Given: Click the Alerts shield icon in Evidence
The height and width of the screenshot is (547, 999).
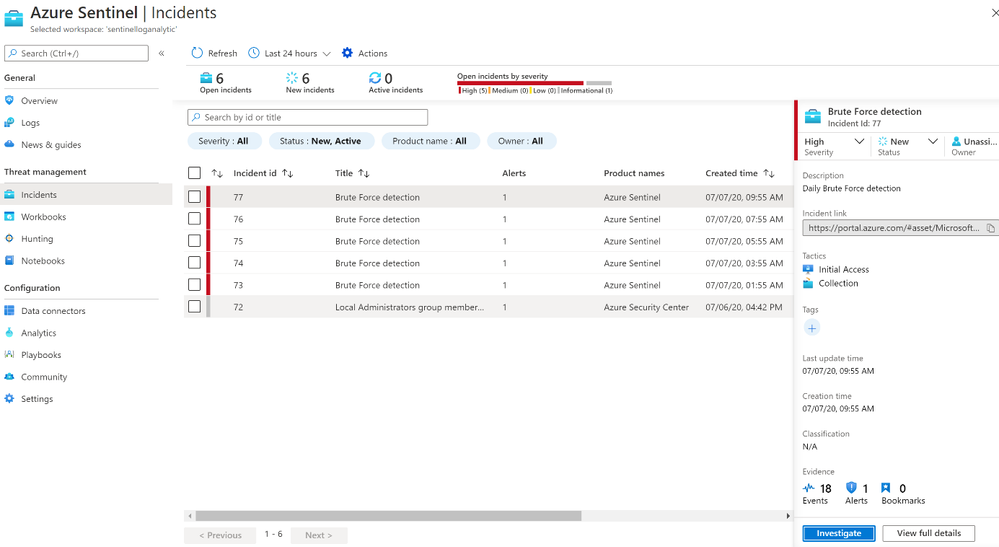Looking at the screenshot, I should coord(851,488).
